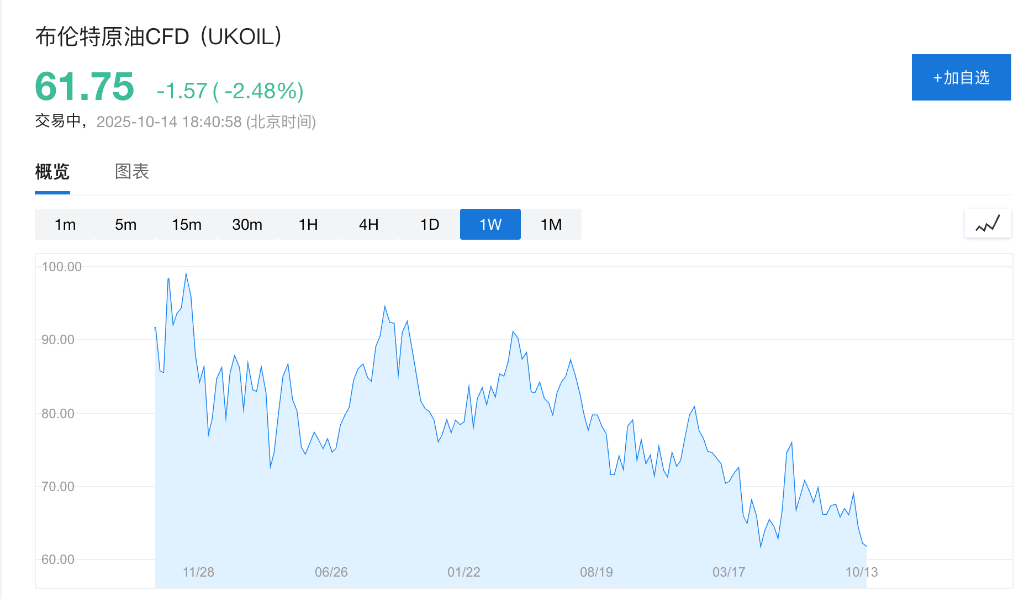Click the 61.75 current price

click(85, 87)
